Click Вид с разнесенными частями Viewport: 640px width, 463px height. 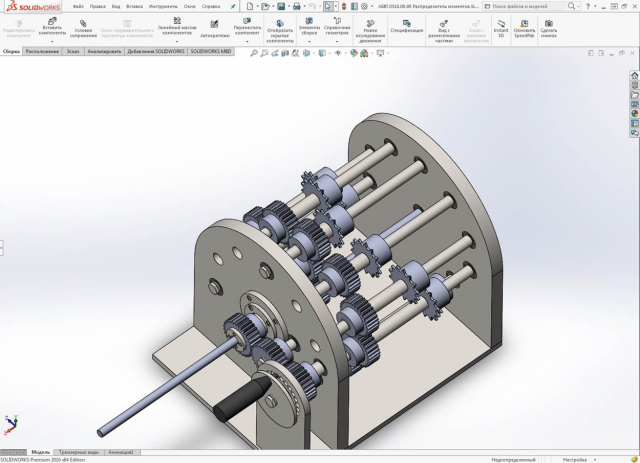tap(444, 31)
